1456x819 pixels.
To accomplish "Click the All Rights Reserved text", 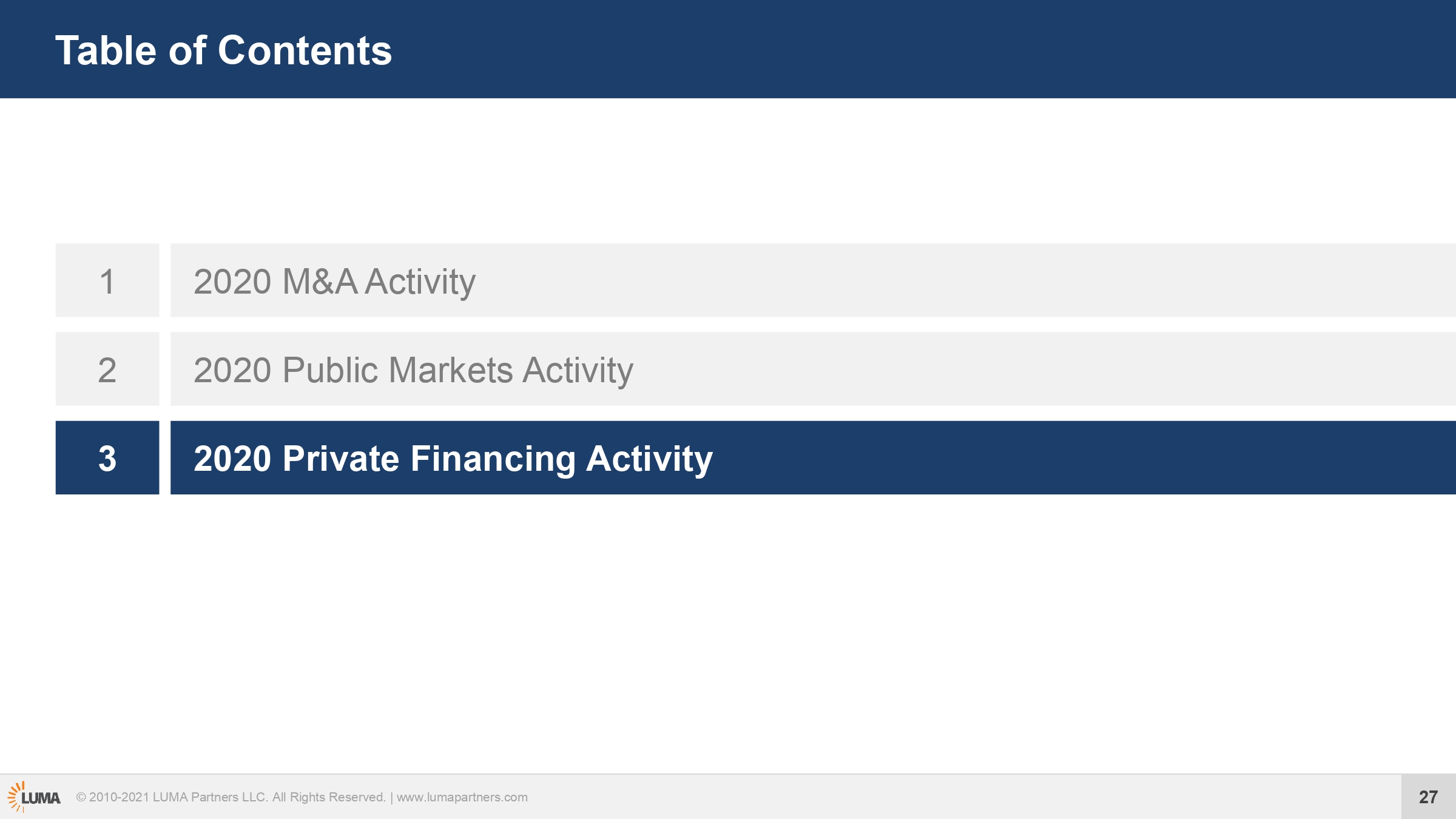I will point(329,797).
